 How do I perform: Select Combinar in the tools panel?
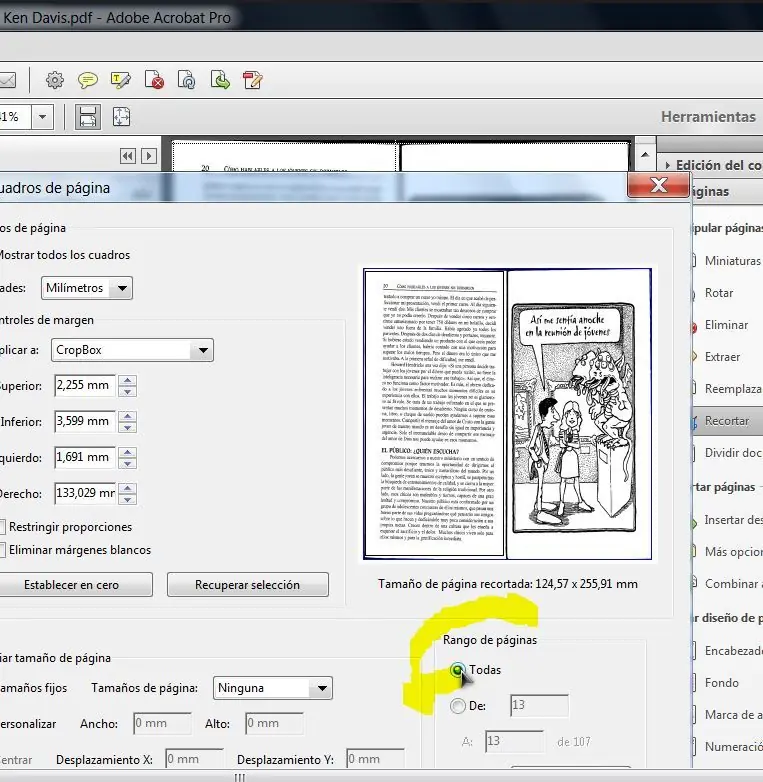tap(728, 584)
